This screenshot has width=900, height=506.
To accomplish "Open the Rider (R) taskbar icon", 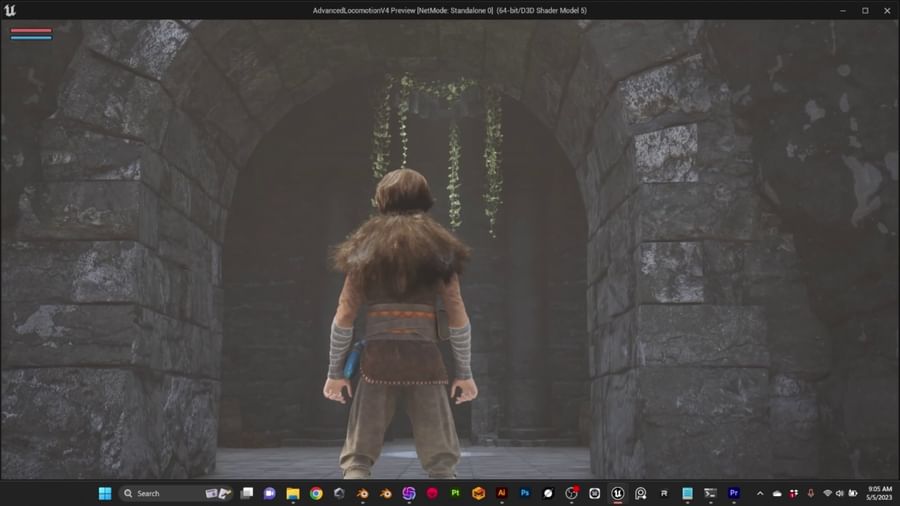I will click(x=664, y=493).
